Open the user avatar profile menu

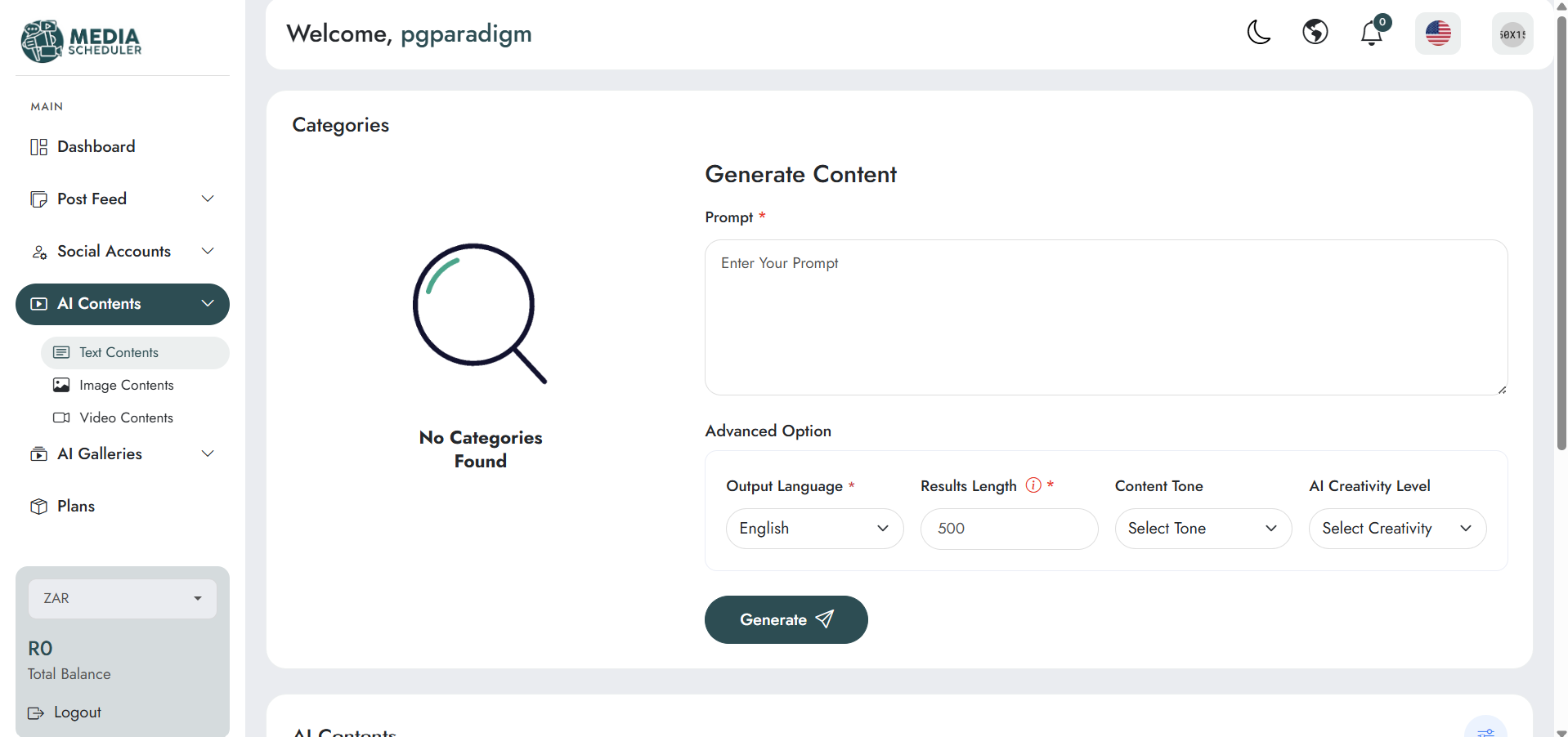(x=1512, y=34)
